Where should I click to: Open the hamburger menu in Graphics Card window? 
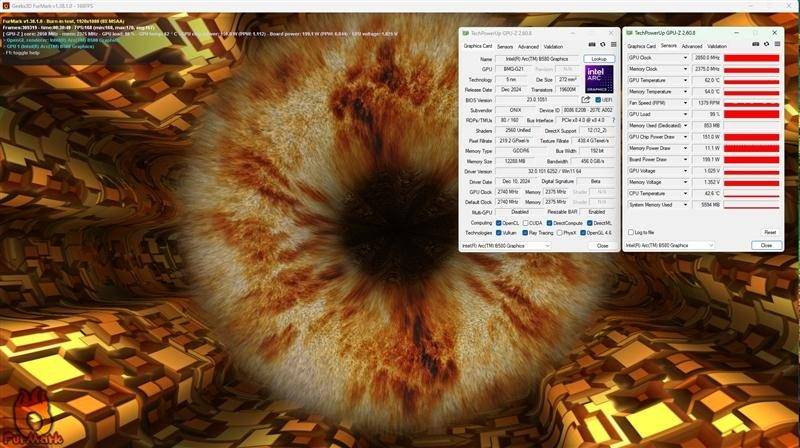tap(614, 44)
